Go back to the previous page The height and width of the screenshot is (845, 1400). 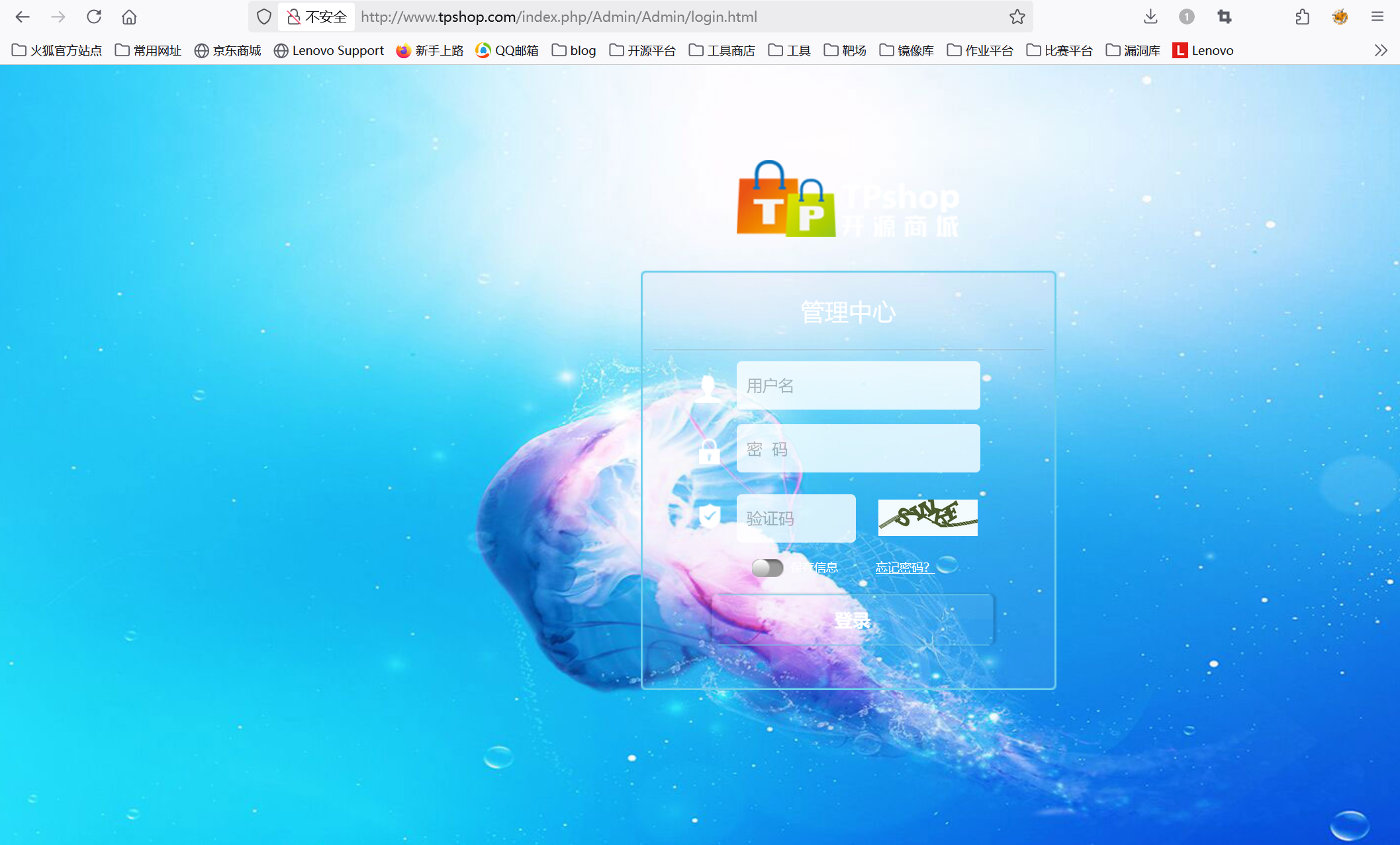23,17
